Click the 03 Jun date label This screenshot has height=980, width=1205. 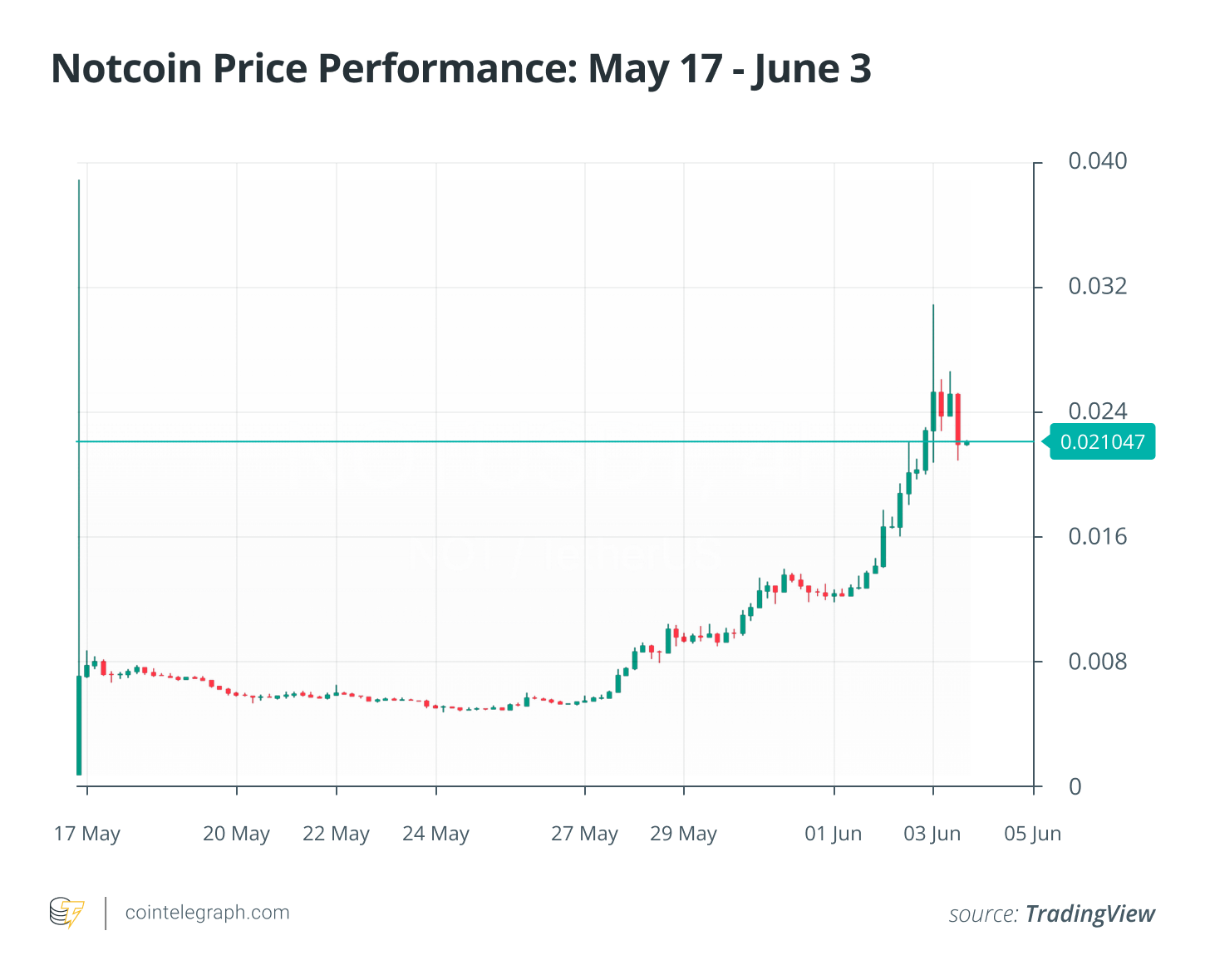(x=932, y=834)
